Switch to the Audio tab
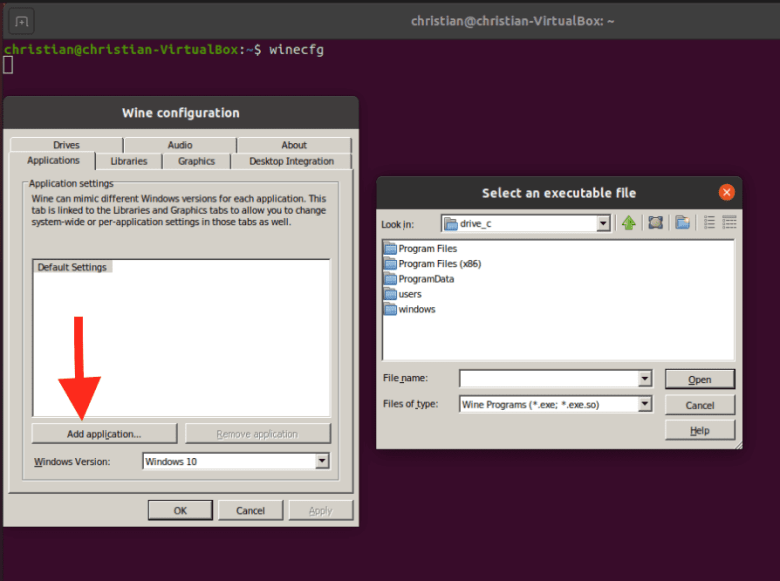Image resolution: width=780 pixels, height=581 pixels. tap(180, 145)
